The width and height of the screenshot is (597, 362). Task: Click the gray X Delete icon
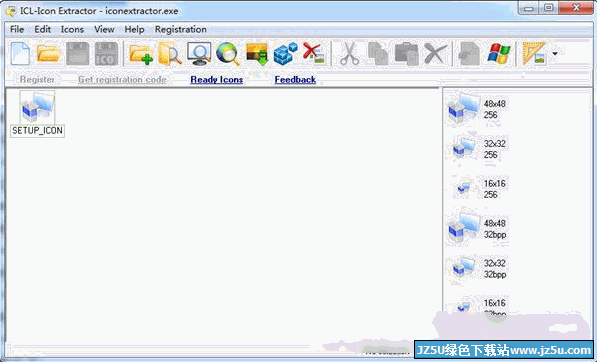[436, 54]
